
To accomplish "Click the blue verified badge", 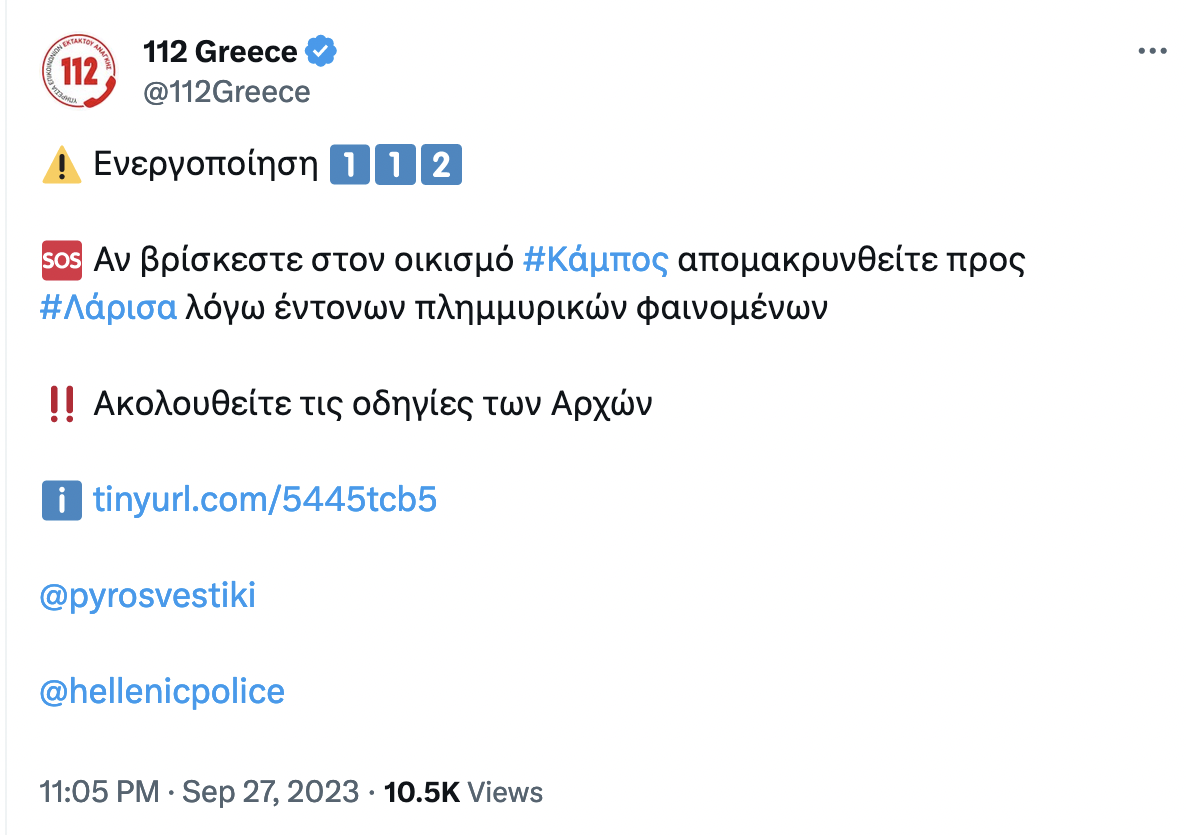I will (x=320, y=51).
